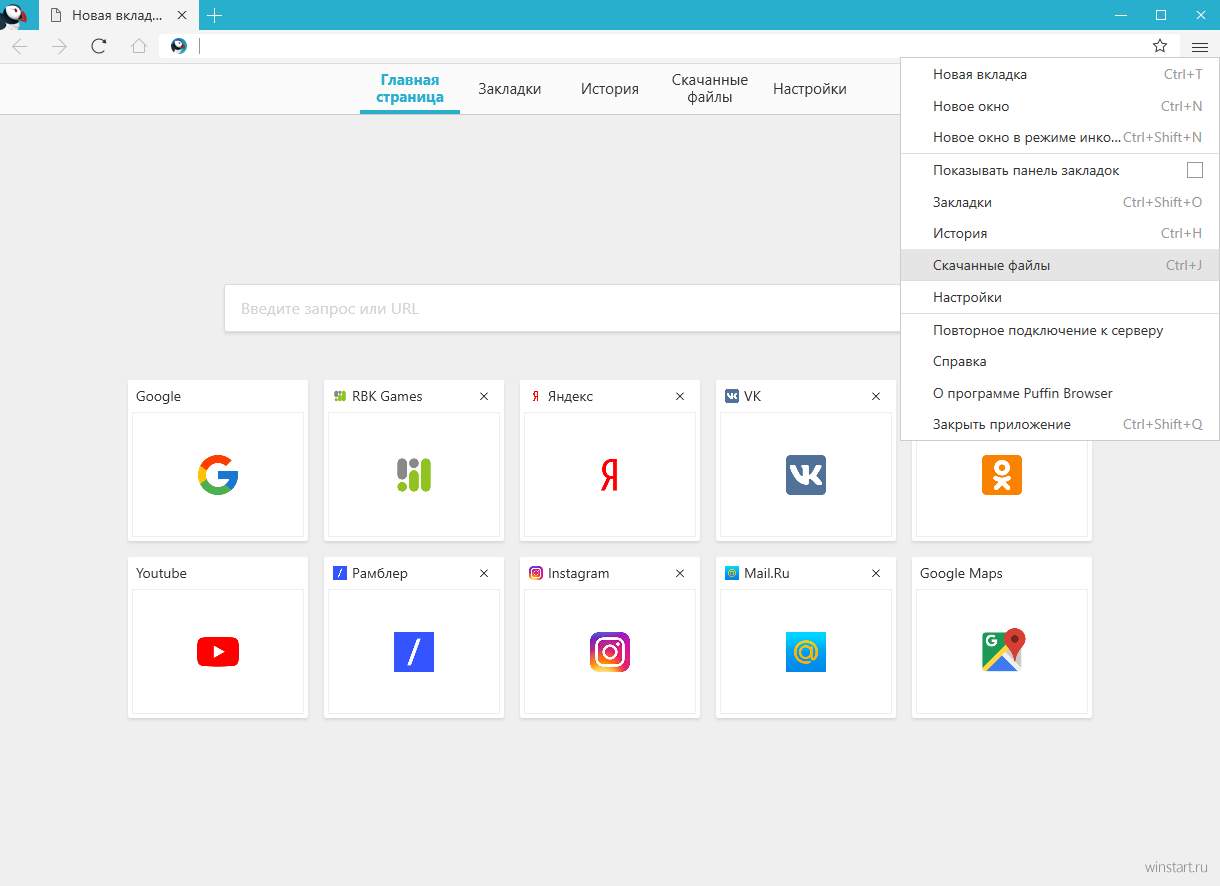Remove the Mail.Ru tile
The width and height of the screenshot is (1220, 886).
[876, 573]
